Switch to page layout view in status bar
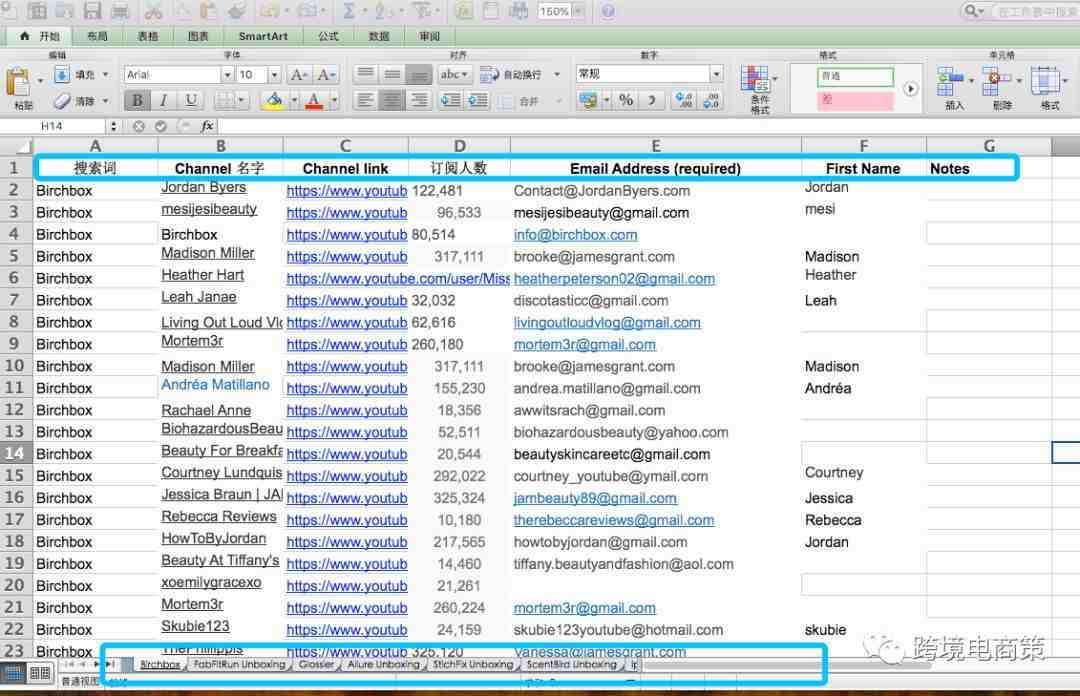This screenshot has width=1080, height=696. (40, 673)
